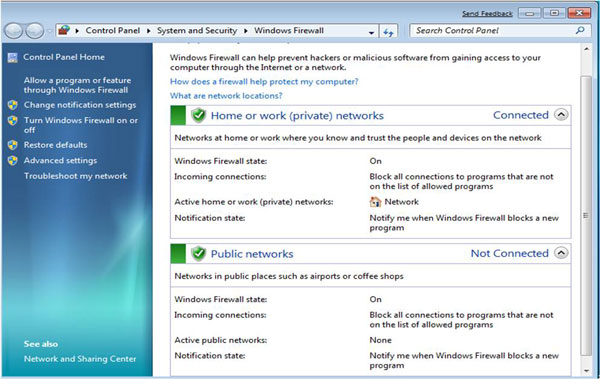Open Allow a program or feature through Windows Firewall

point(77,85)
